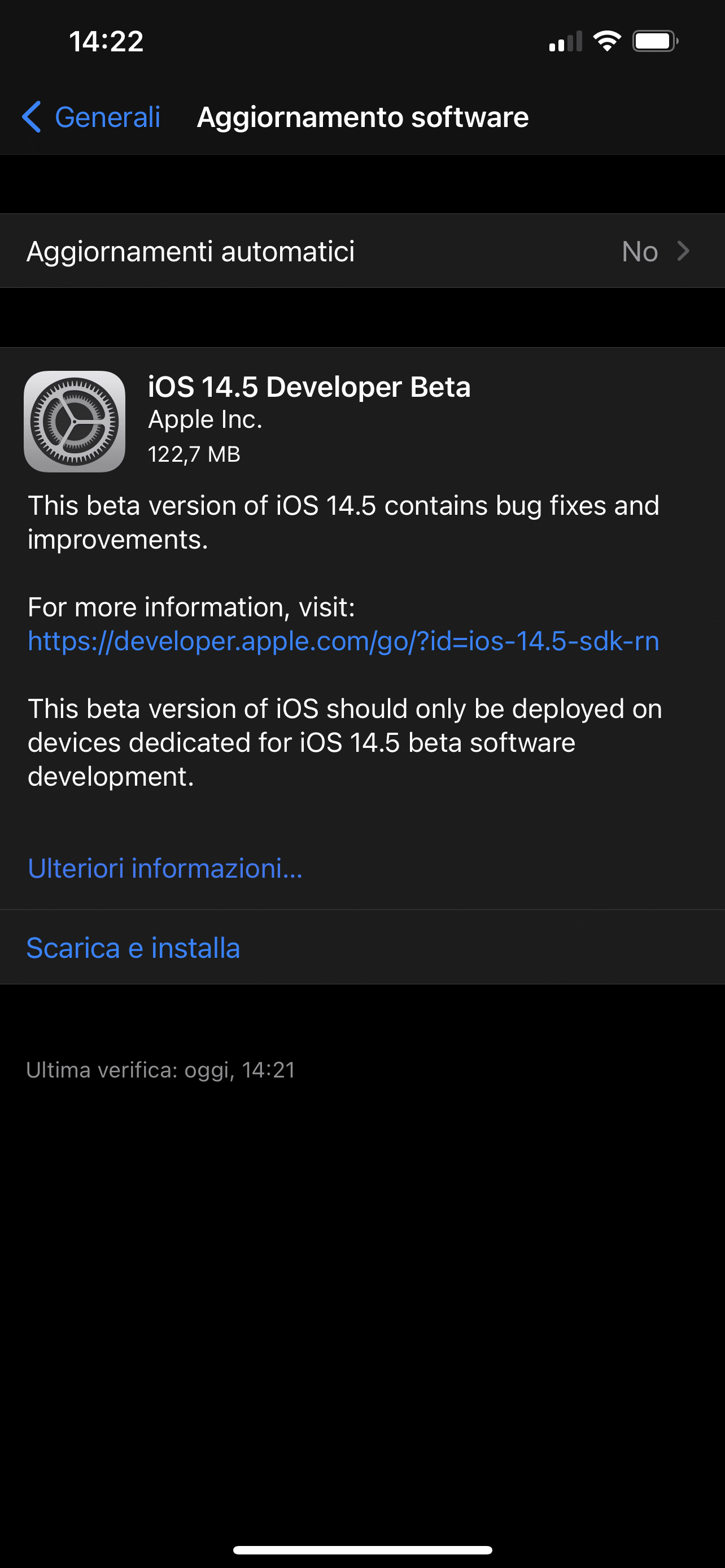
Task: Tap the 14:22 clock in status bar
Action: point(107,41)
